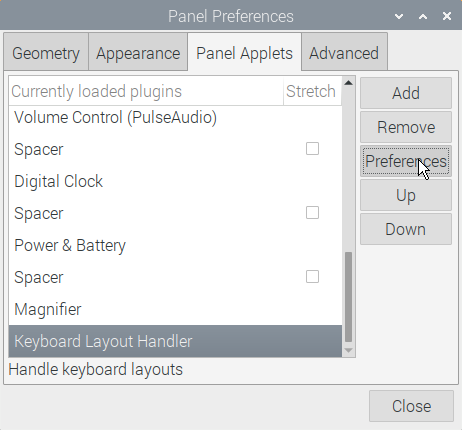Select Volume Control (PulseAudio) entry

pos(175,117)
